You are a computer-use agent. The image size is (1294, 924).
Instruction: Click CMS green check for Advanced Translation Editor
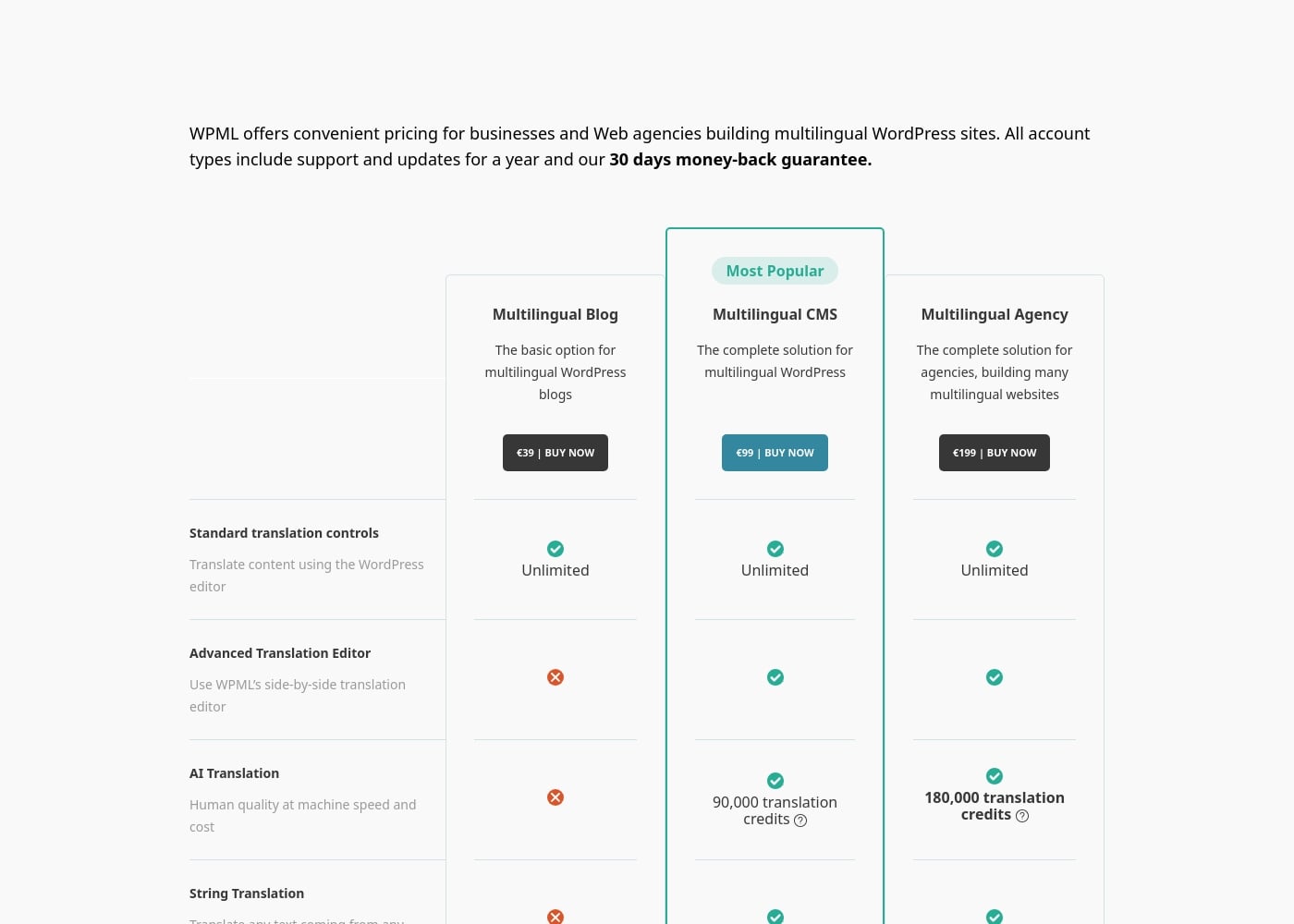pos(775,677)
